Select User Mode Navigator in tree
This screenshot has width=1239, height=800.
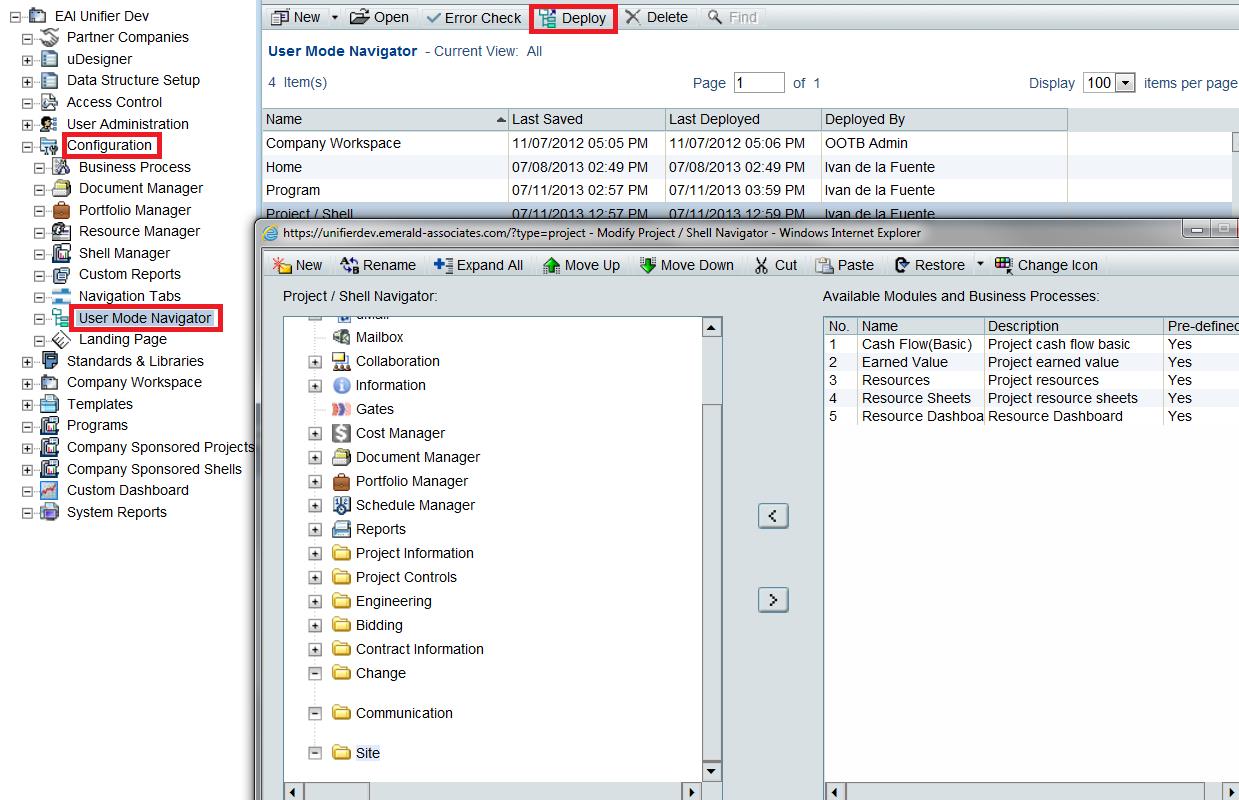[x=145, y=318]
